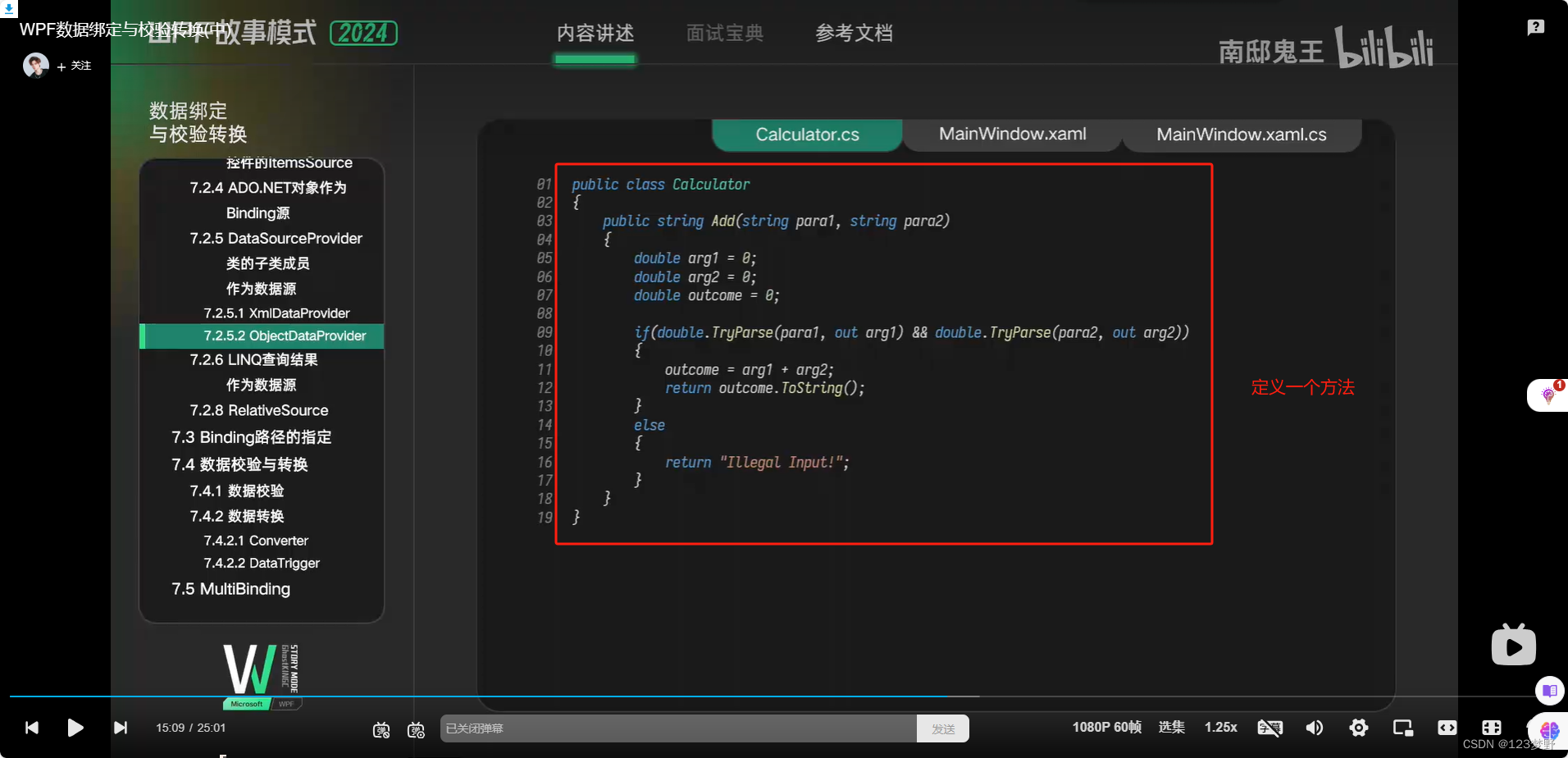Image resolution: width=1568 pixels, height=758 pixels.
Task: Select 7.4.2 数据转换 item
Action: tap(236, 516)
